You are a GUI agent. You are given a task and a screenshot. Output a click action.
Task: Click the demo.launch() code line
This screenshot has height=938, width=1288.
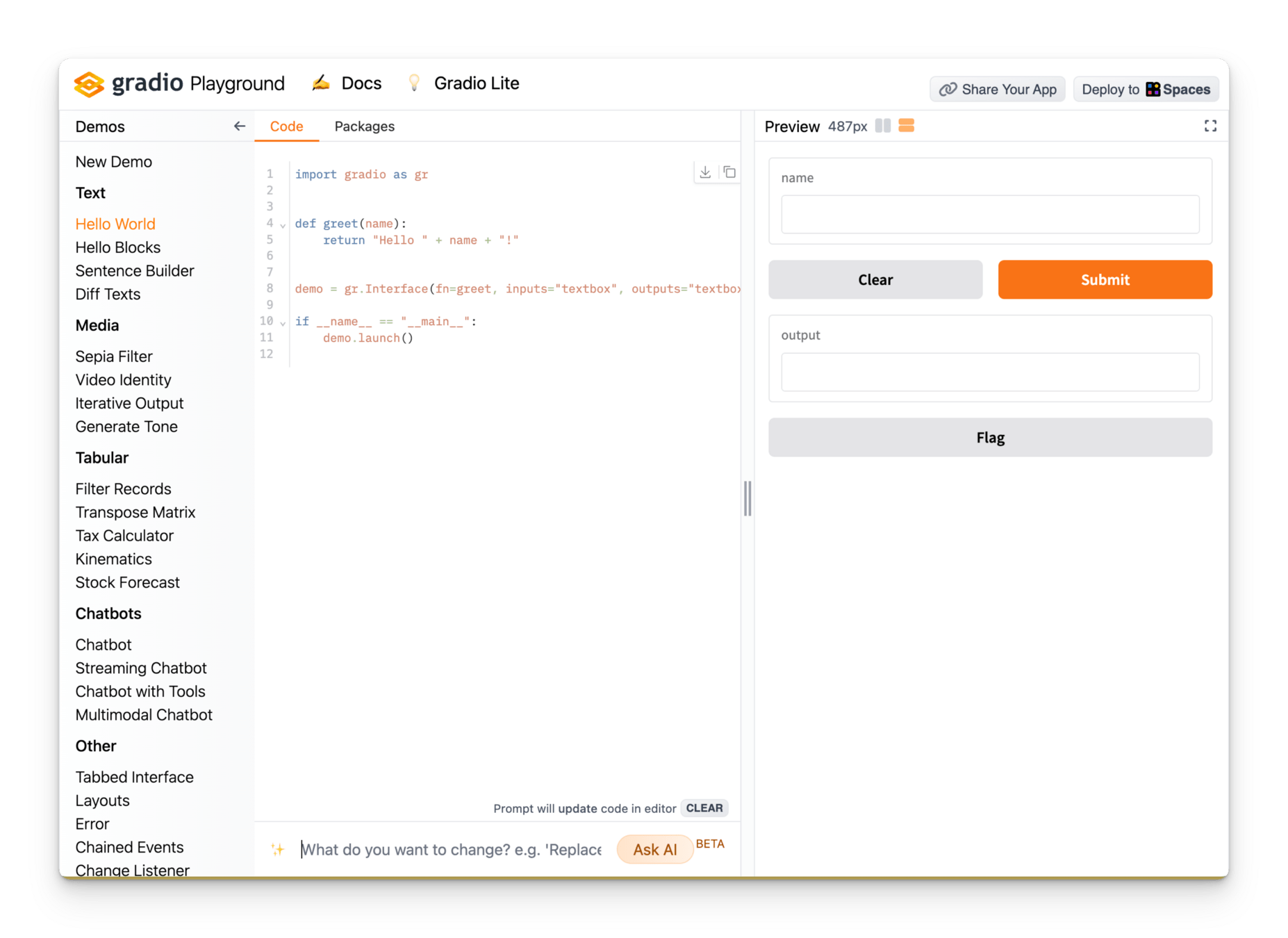(x=368, y=338)
